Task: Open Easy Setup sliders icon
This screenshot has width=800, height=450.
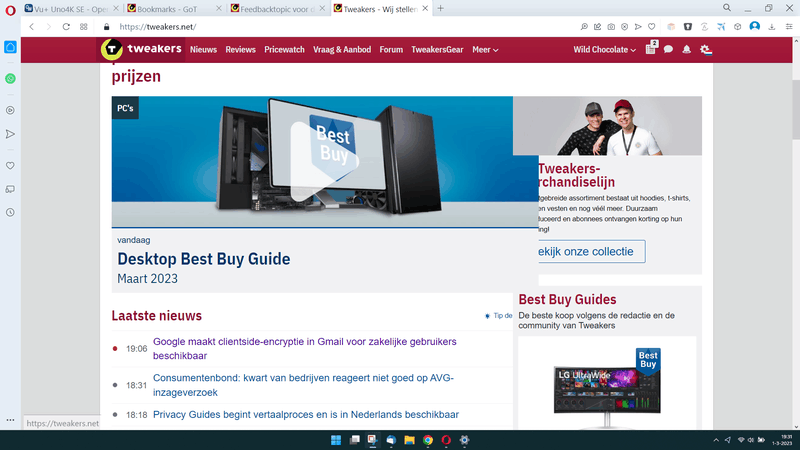Action: click(x=789, y=27)
